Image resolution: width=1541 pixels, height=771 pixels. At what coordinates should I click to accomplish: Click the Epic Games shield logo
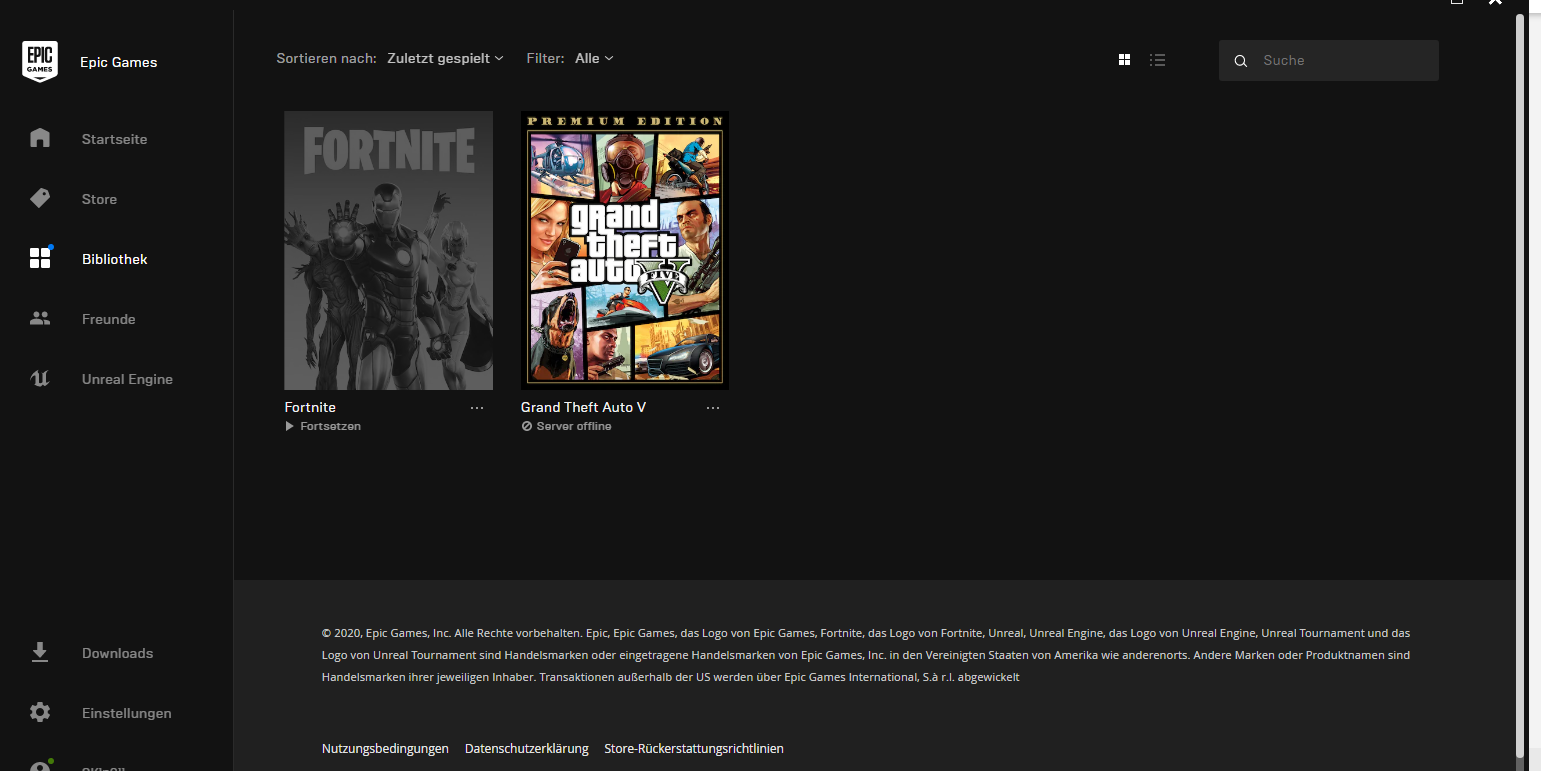tap(40, 62)
